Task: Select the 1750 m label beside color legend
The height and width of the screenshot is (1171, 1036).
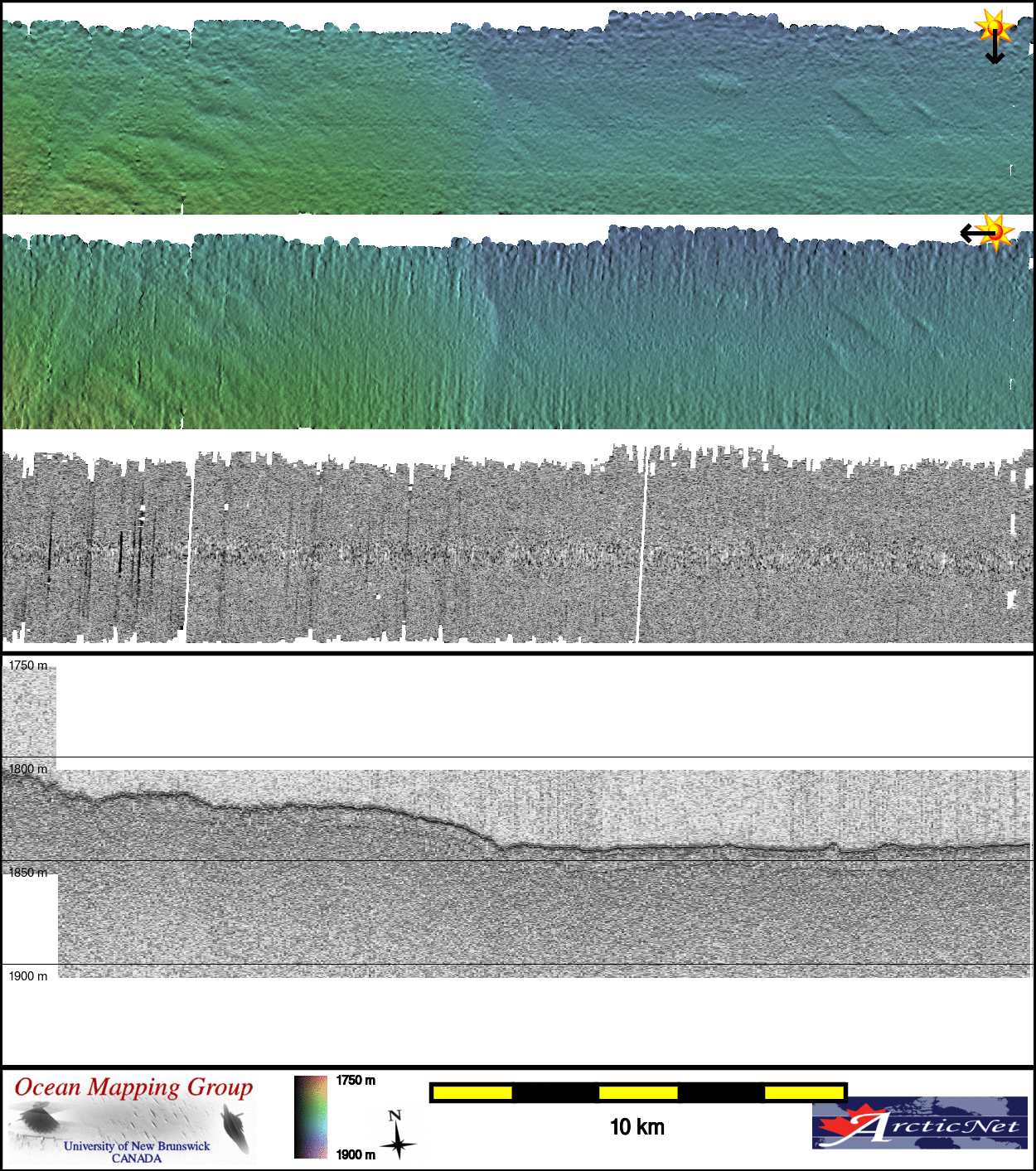Action: tap(356, 1081)
